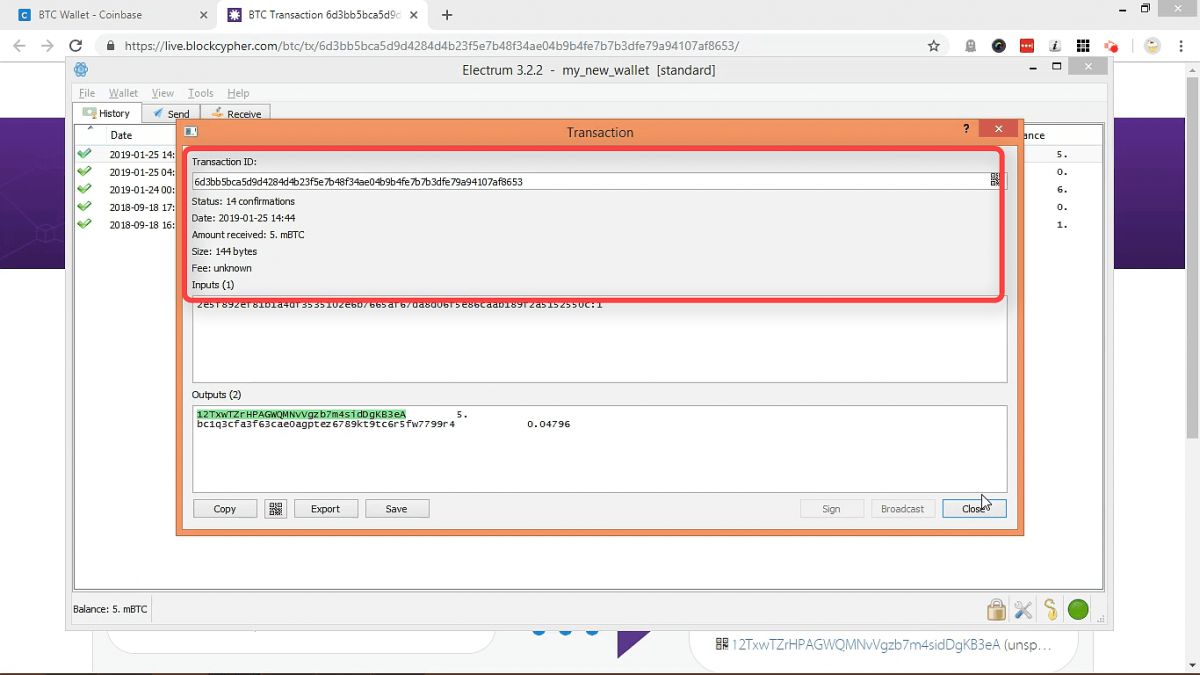Click the browser address bar URL
Image resolution: width=1200 pixels, height=675 pixels.
click(x=432, y=46)
